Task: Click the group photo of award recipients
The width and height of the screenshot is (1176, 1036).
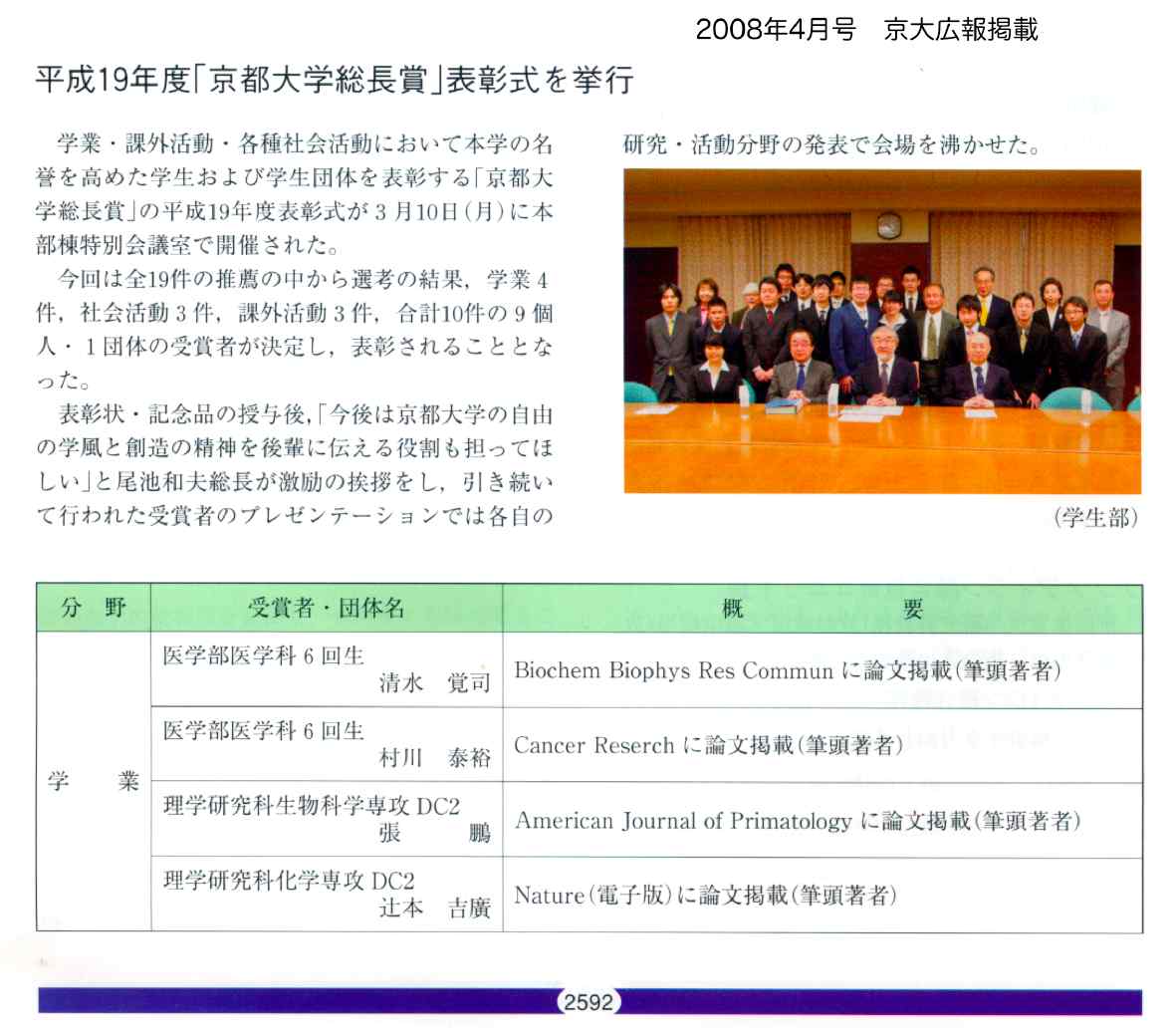Action: click(881, 331)
